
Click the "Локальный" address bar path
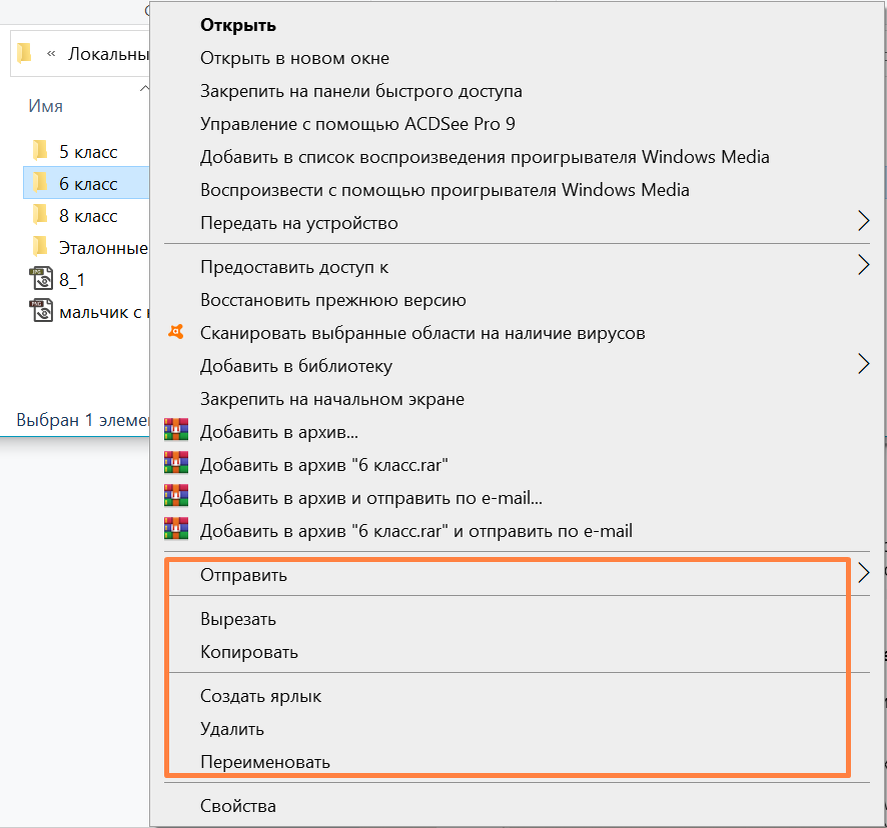108,53
